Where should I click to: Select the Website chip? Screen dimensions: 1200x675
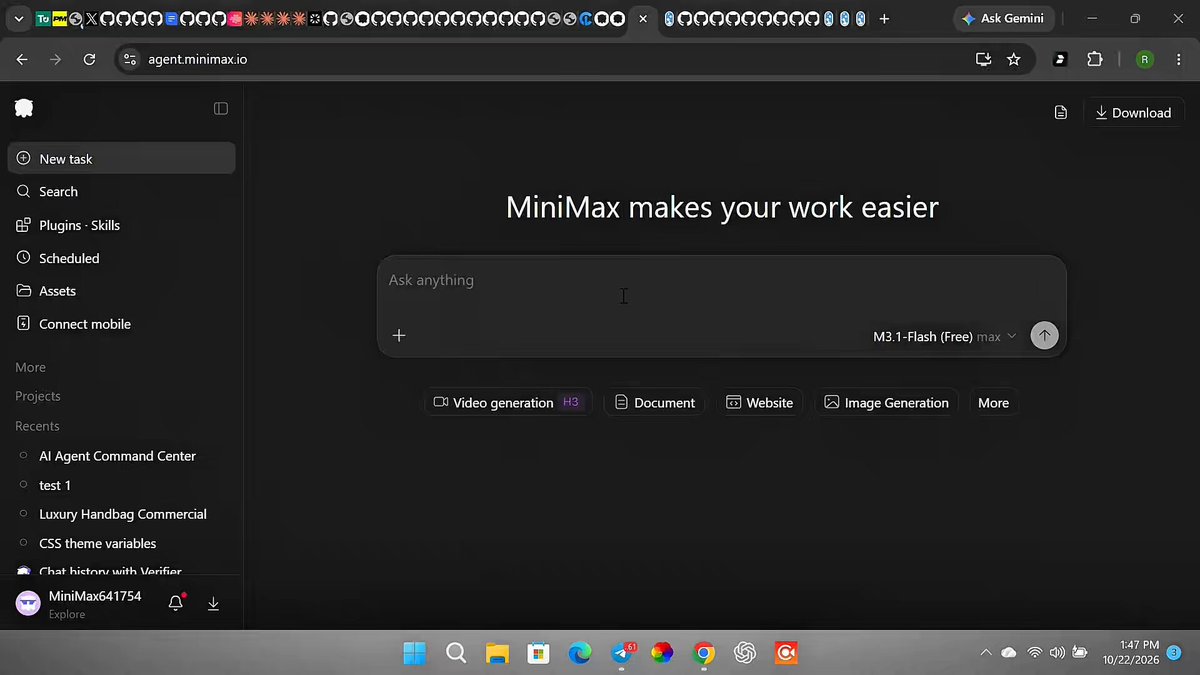(x=759, y=402)
